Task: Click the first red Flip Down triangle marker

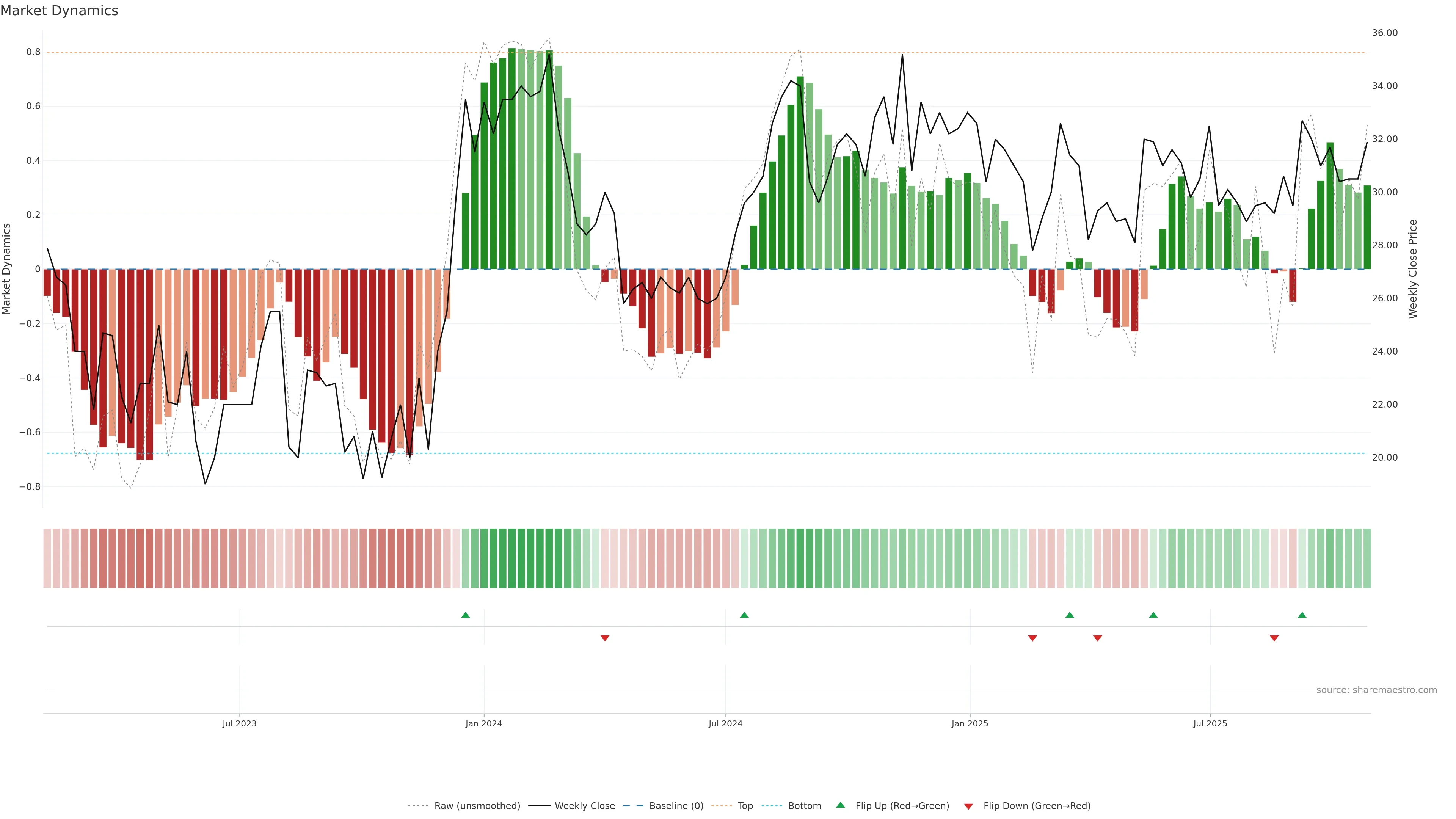Action: (605, 638)
